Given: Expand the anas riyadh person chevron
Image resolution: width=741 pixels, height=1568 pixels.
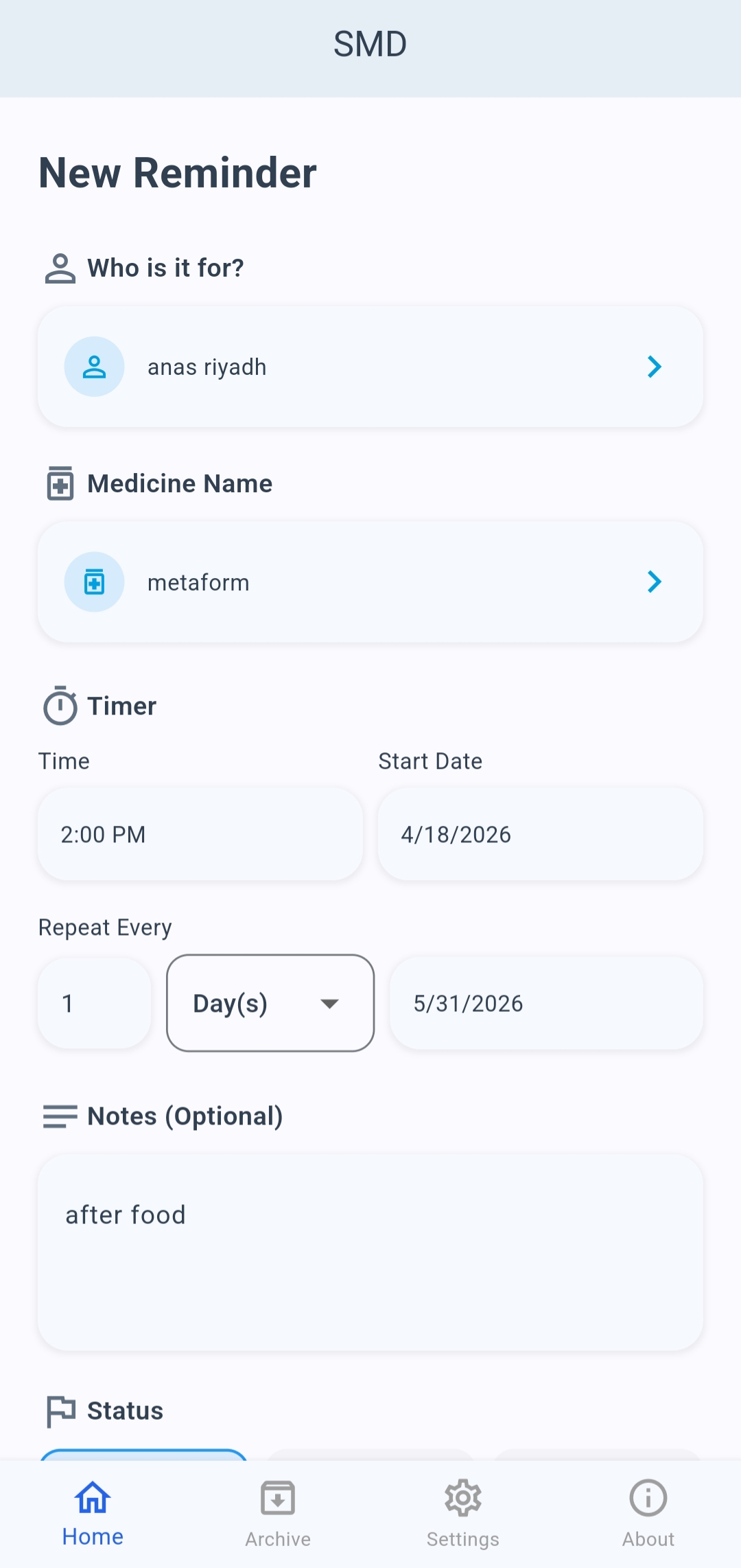Looking at the screenshot, I should 655,367.
